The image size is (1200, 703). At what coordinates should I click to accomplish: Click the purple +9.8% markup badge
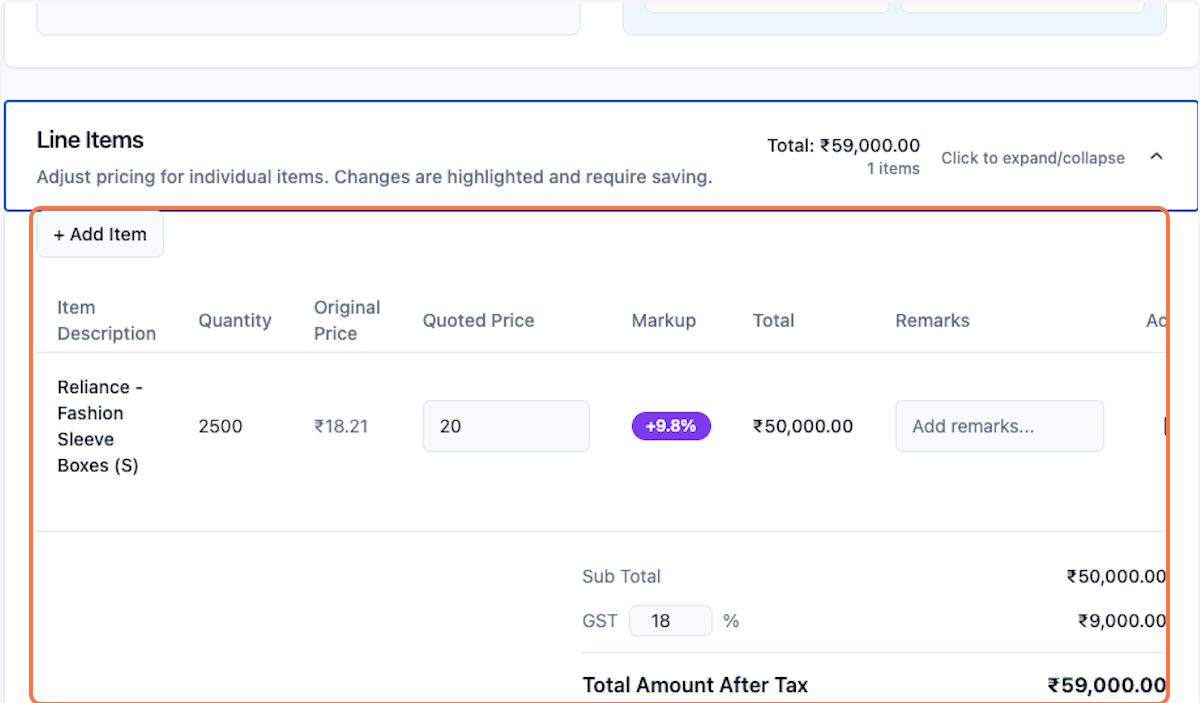pos(671,426)
